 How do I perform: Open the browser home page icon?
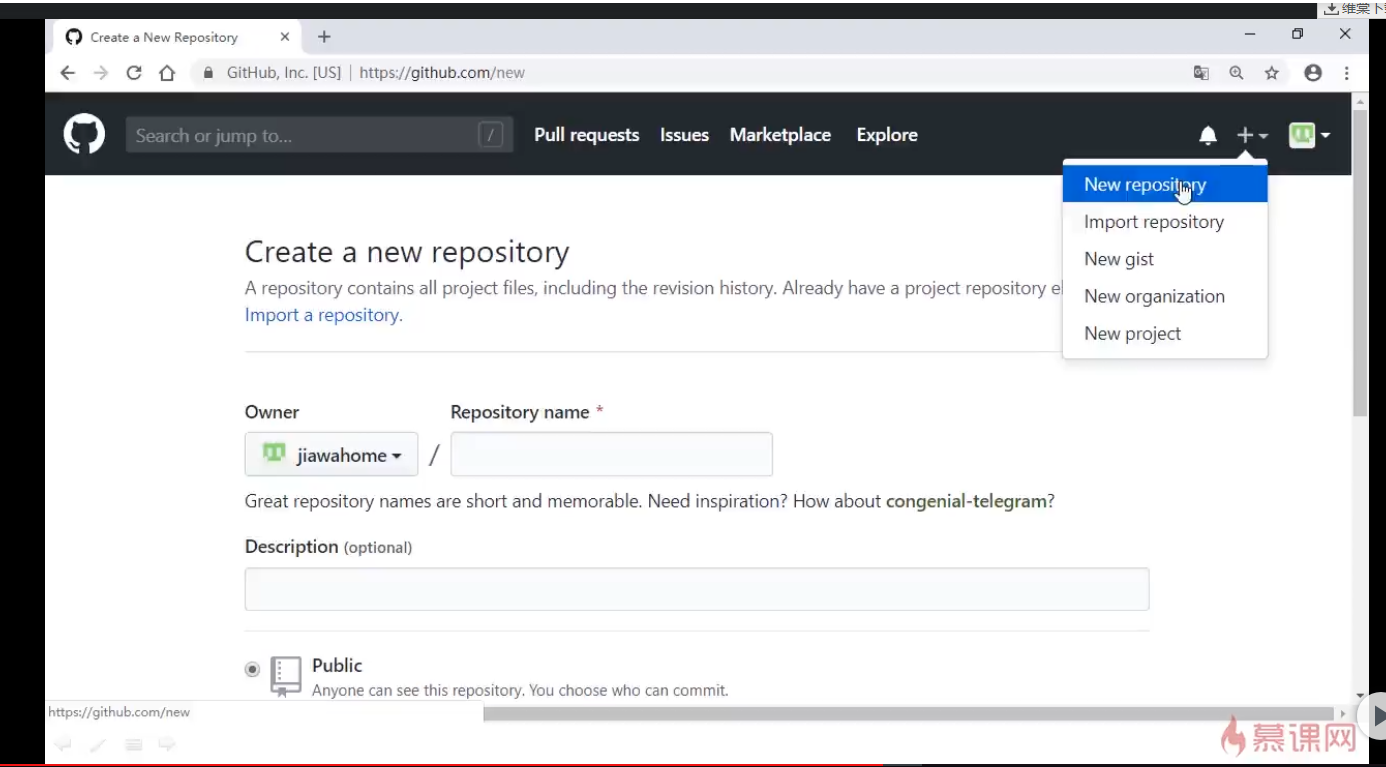pos(167,72)
